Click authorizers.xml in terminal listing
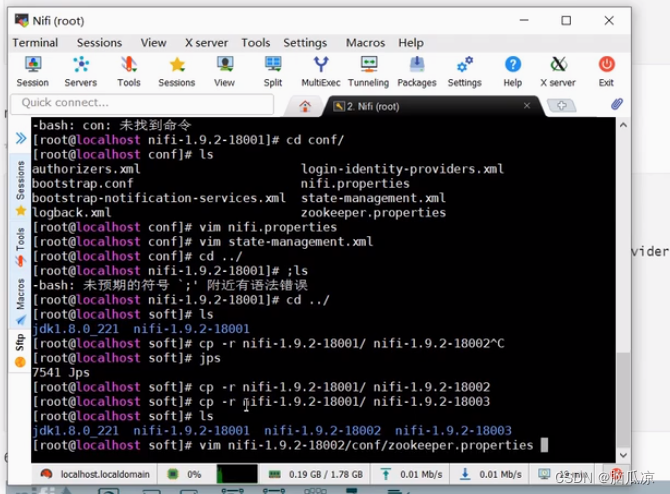Image resolution: width=670 pixels, height=494 pixels. (x=86, y=169)
